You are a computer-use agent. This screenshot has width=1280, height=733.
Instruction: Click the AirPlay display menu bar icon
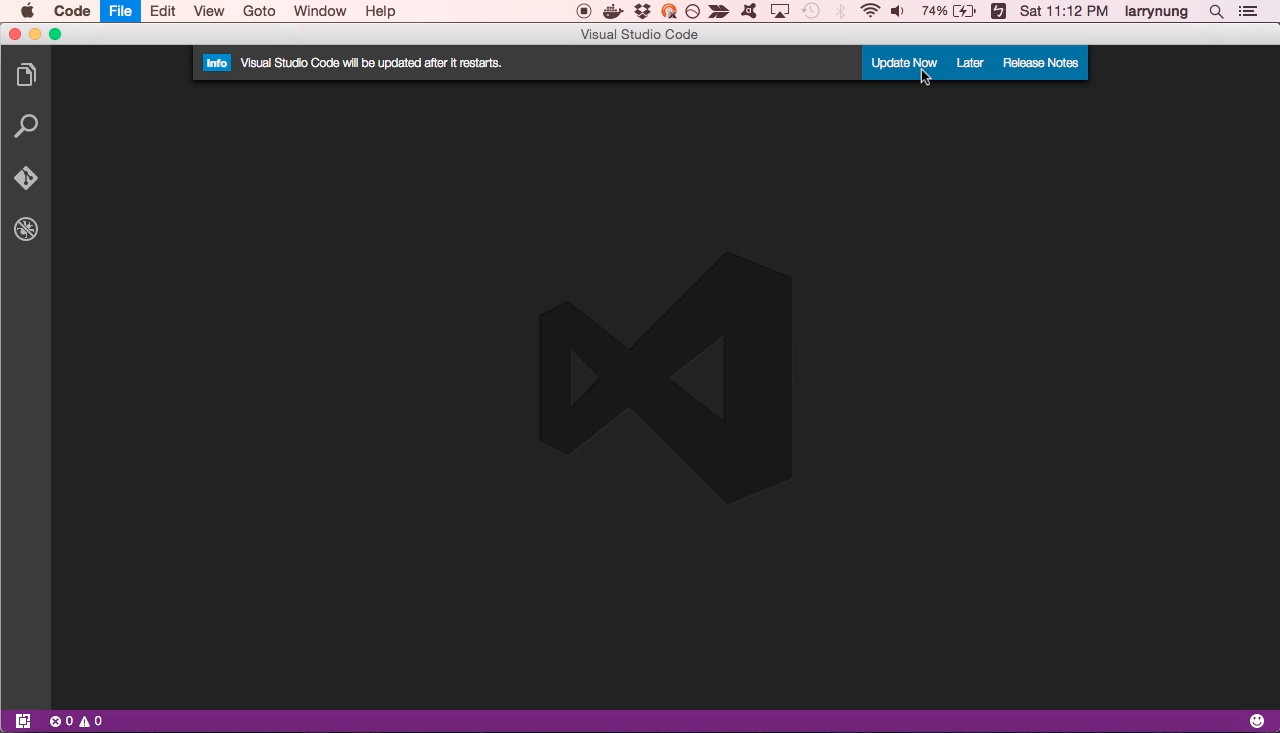coord(780,11)
